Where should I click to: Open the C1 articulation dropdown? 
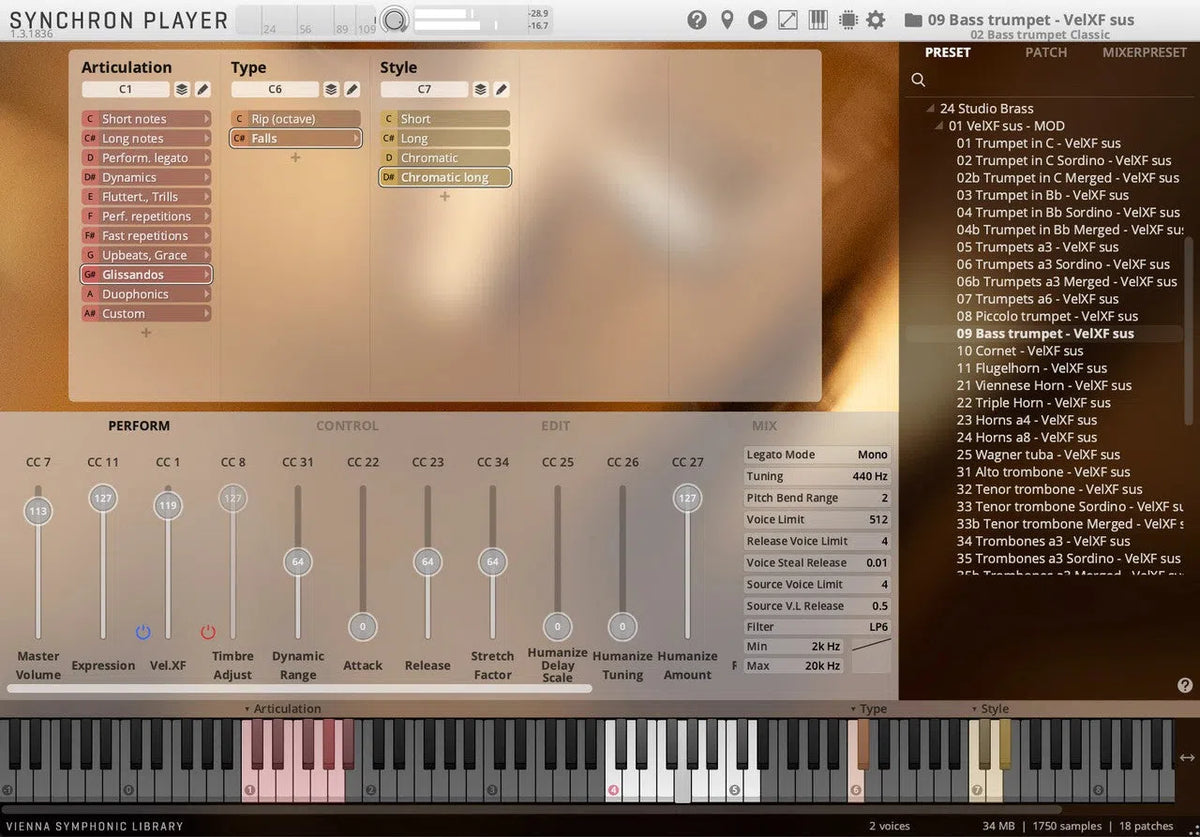[125, 89]
